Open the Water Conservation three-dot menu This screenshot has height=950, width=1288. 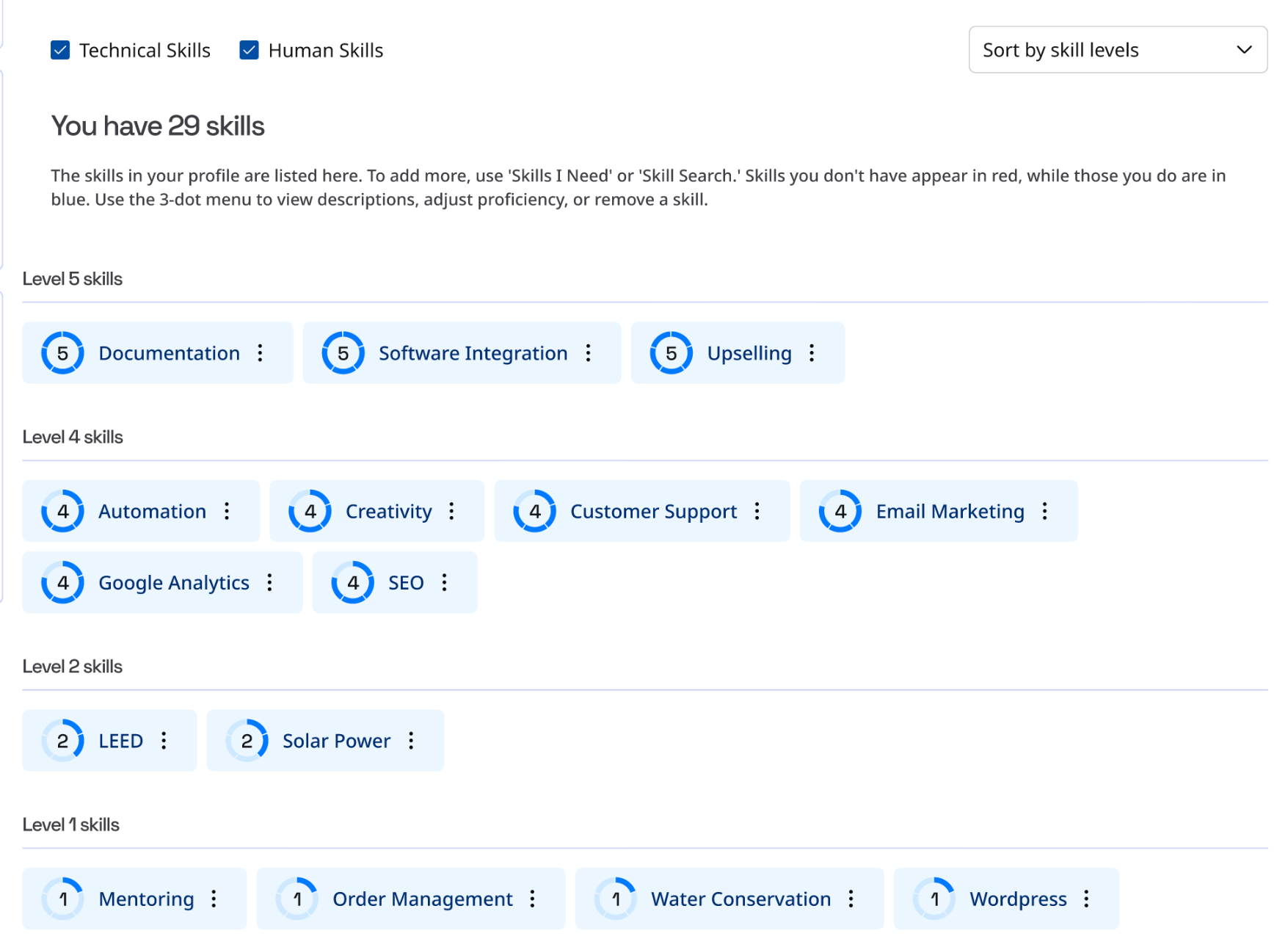(x=851, y=899)
